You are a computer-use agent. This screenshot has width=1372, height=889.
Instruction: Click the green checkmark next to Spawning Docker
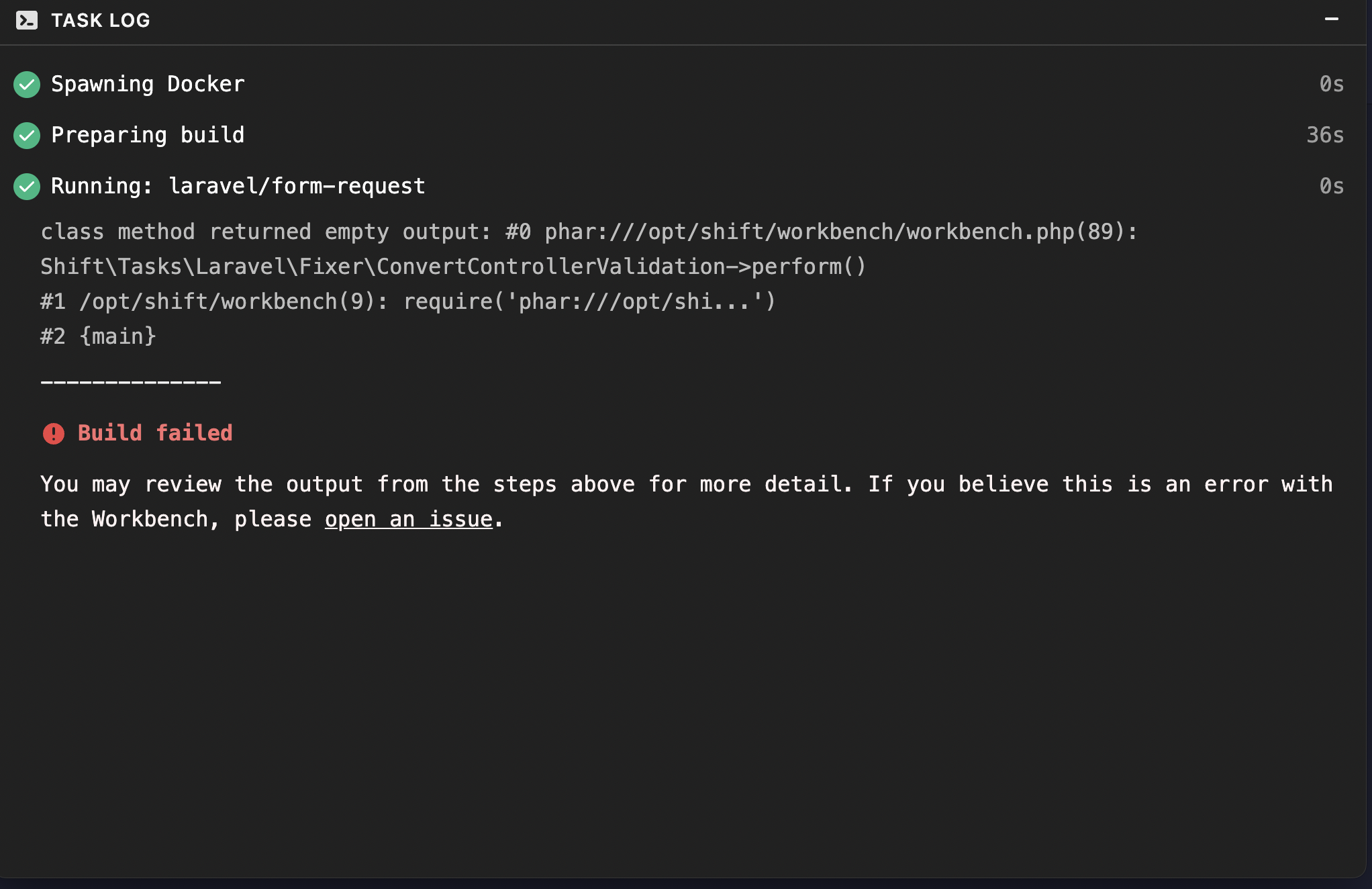(27, 84)
